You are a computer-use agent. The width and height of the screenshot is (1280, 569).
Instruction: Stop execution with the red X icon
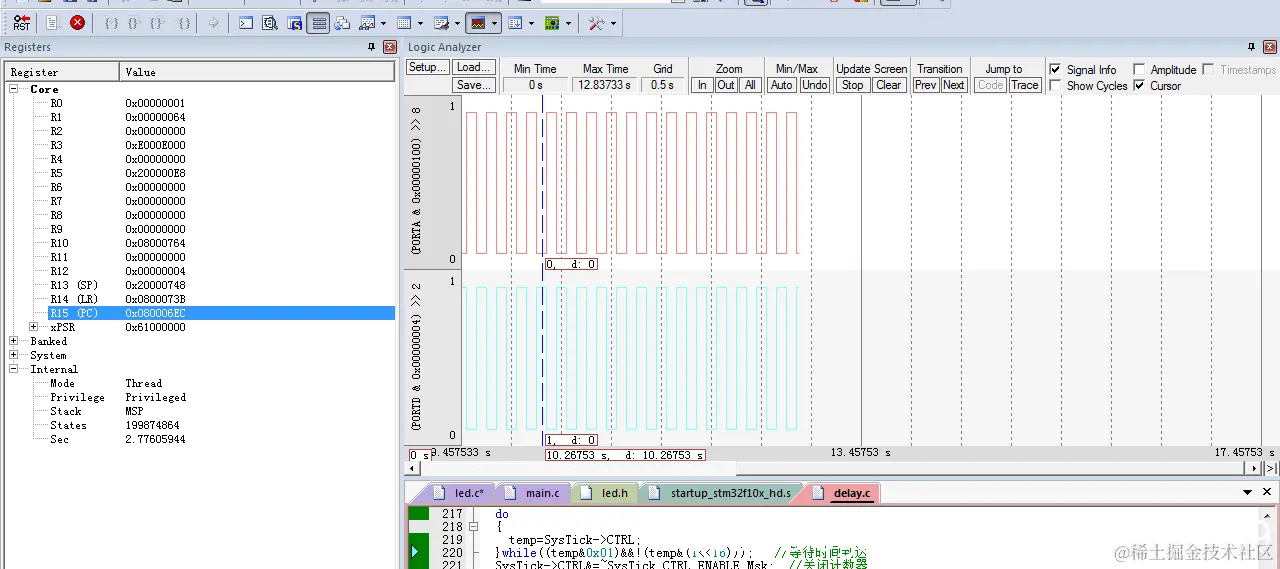click(77, 23)
